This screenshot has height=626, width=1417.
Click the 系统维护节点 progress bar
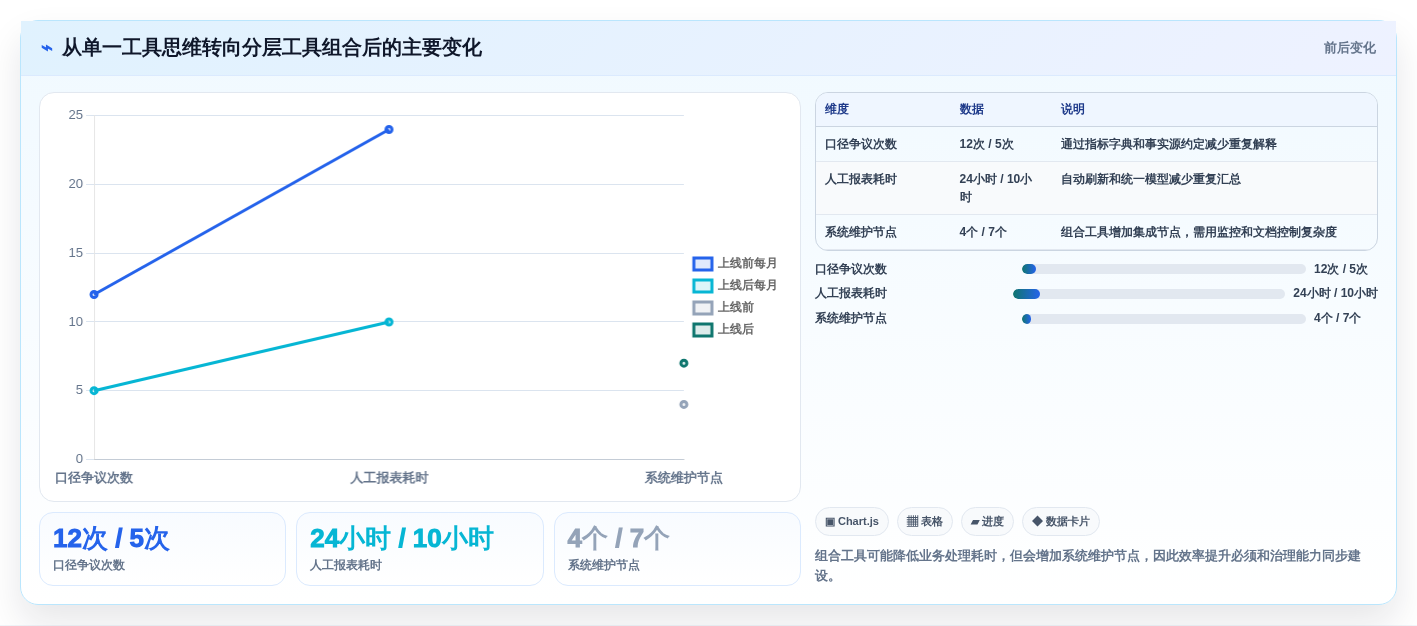coord(1164,319)
